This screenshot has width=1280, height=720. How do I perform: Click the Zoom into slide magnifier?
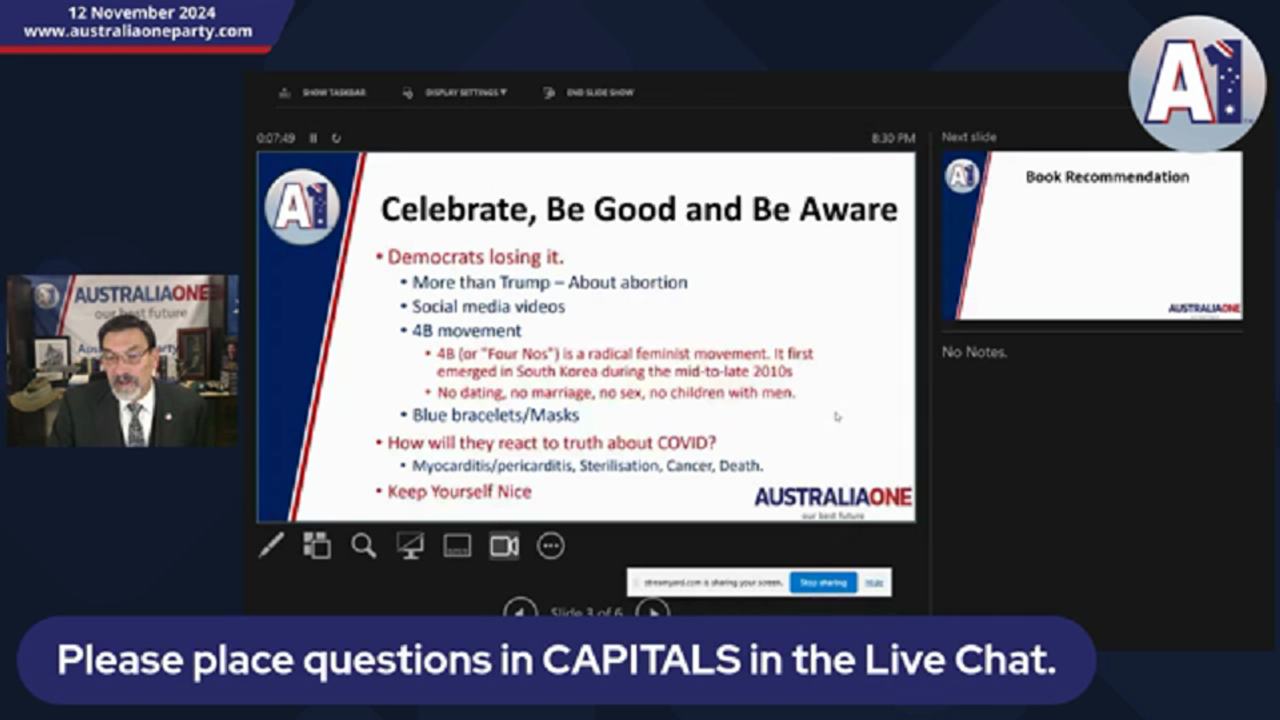[x=363, y=545]
